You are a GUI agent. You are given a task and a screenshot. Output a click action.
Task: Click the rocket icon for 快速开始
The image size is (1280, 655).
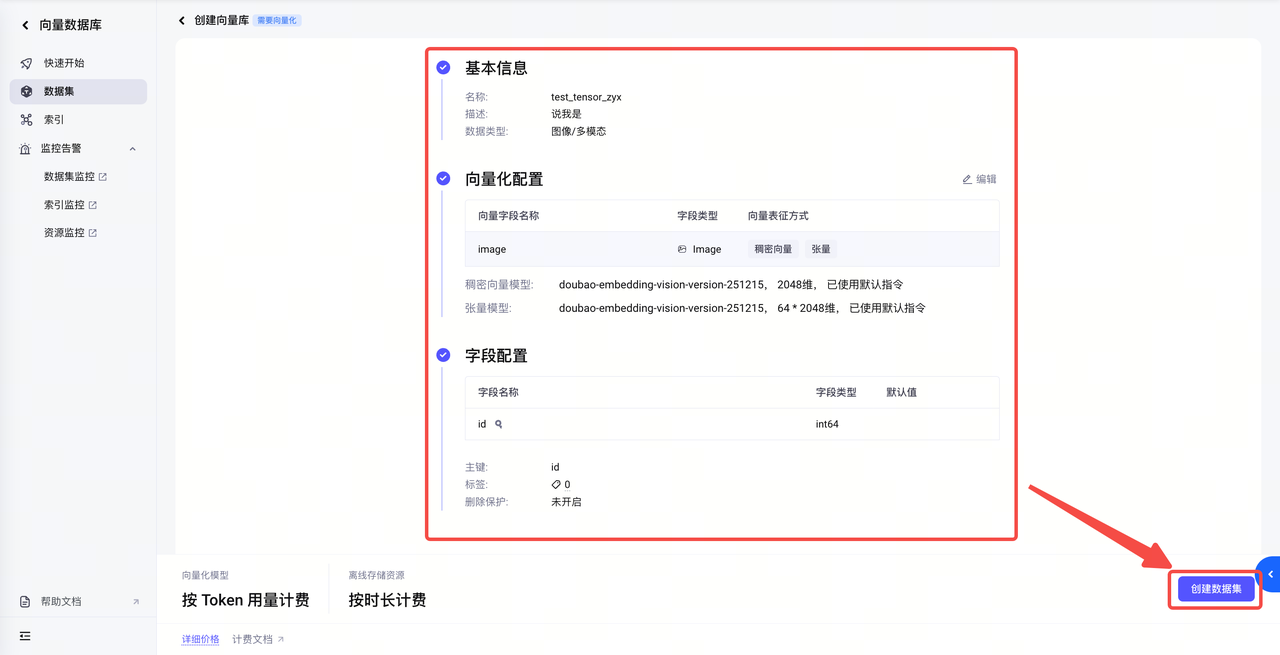click(26, 63)
